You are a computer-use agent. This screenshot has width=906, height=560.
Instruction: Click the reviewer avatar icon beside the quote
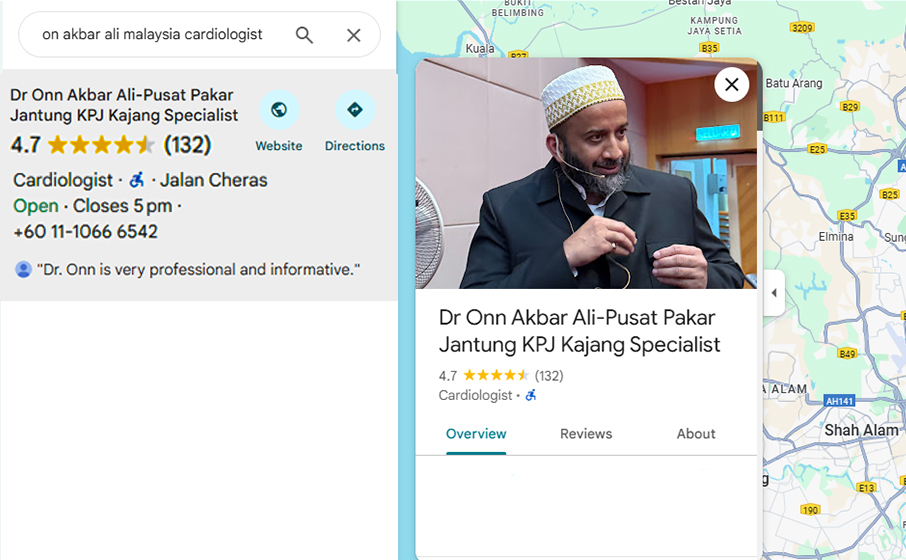coord(23,270)
